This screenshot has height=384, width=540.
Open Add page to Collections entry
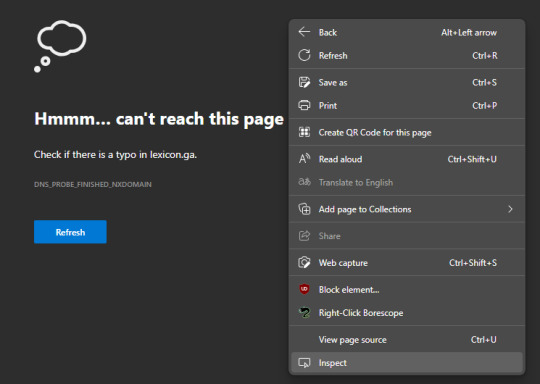[x=407, y=209]
